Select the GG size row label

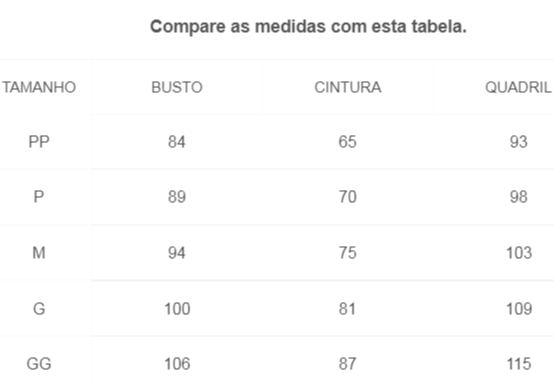click(x=39, y=364)
